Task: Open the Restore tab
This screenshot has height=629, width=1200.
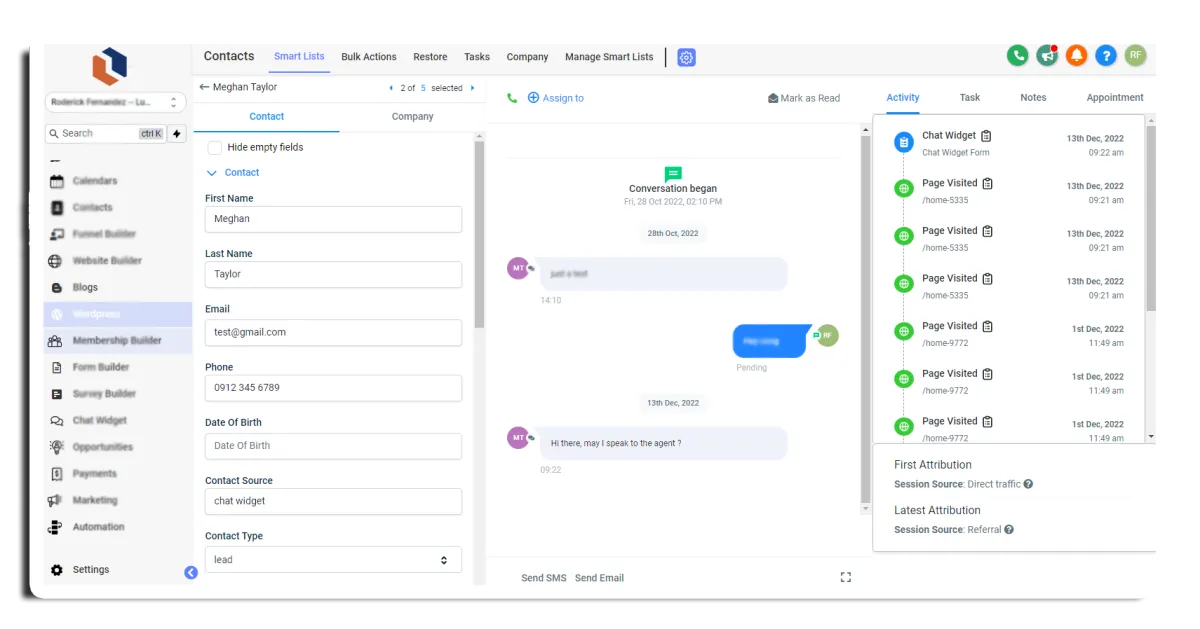Action: (430, 57)
